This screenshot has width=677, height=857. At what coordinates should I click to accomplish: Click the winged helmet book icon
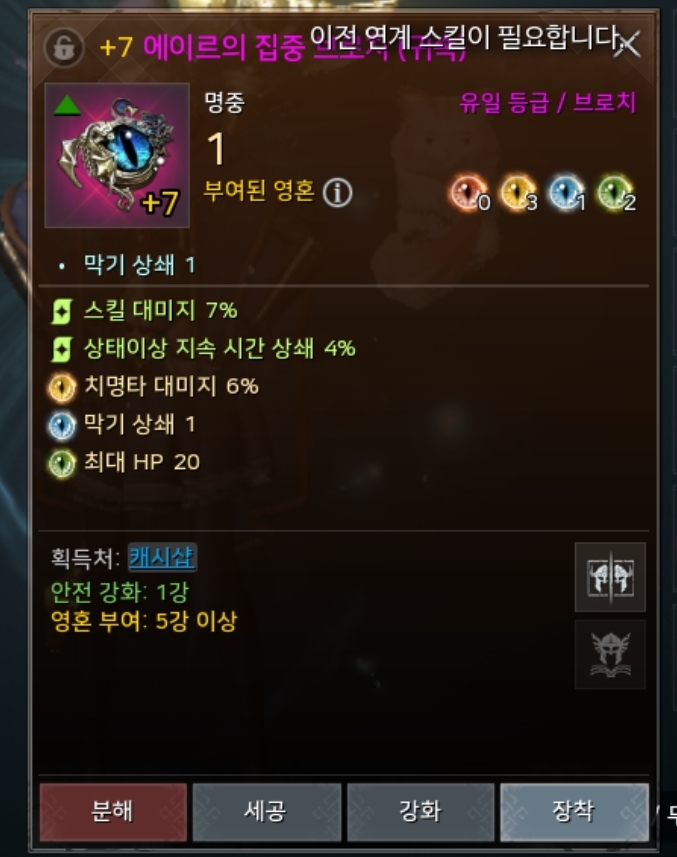[x=610, y=654]
